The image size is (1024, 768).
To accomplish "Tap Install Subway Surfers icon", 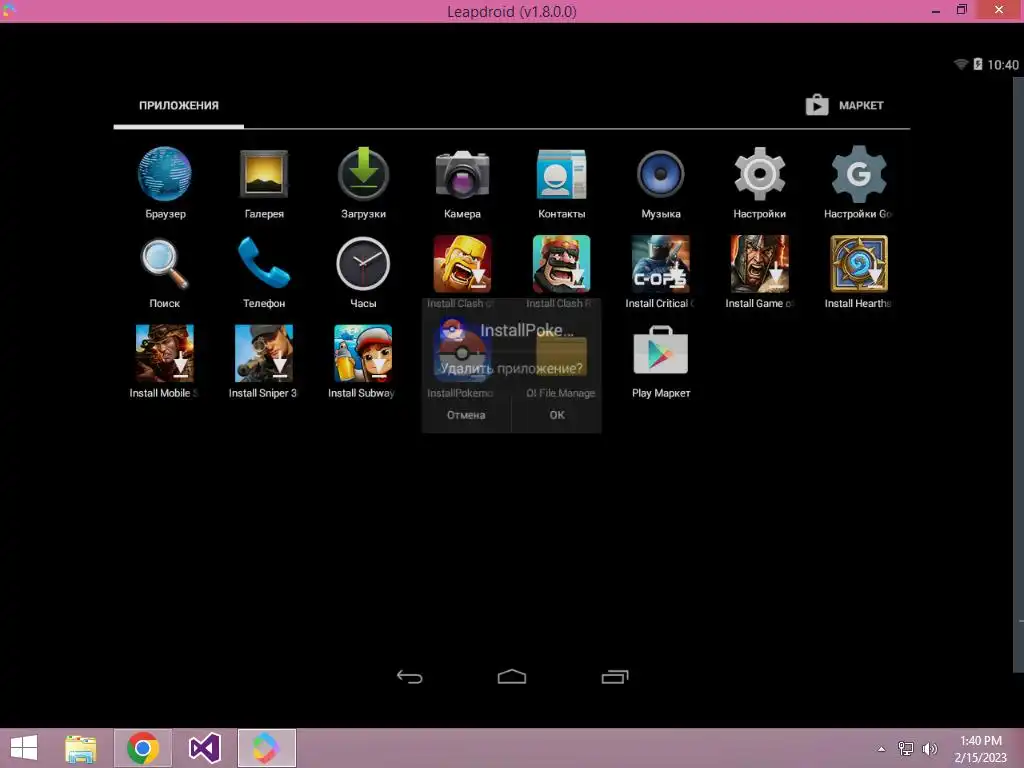I will [363, 353].
